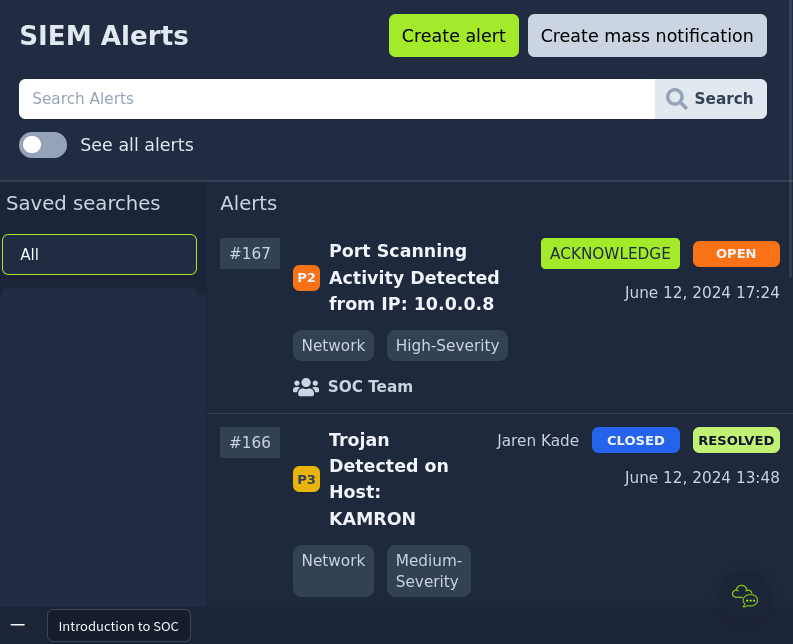Click the P2 priority badge

[x=306, y=278]
